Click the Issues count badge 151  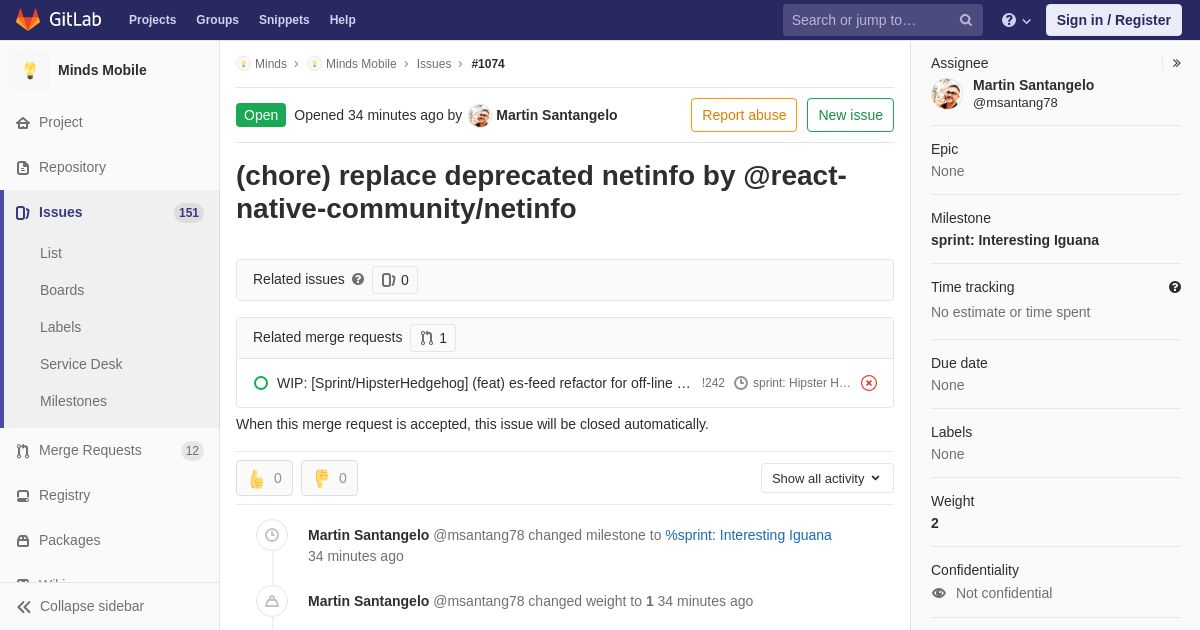tap(189, 213)
